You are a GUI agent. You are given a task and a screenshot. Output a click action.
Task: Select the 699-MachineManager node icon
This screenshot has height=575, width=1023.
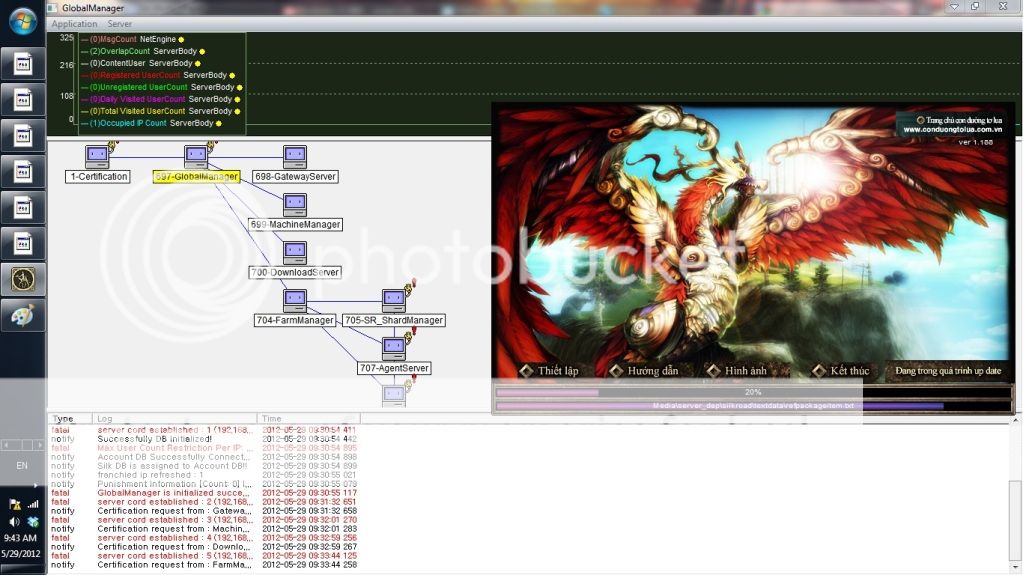tap(294, 204)
